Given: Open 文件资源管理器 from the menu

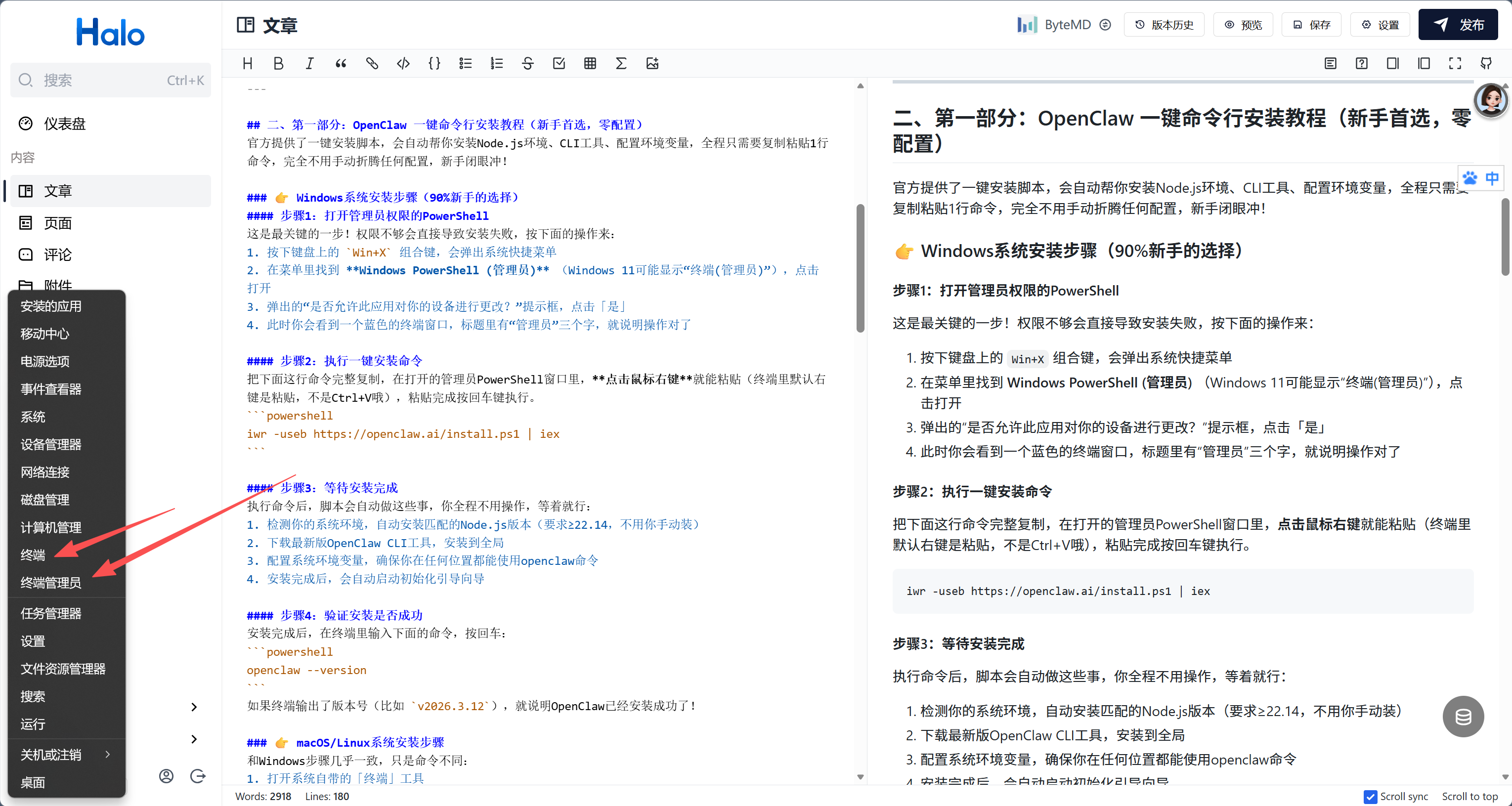Looking at the screenshot, I should pos(66,669).
